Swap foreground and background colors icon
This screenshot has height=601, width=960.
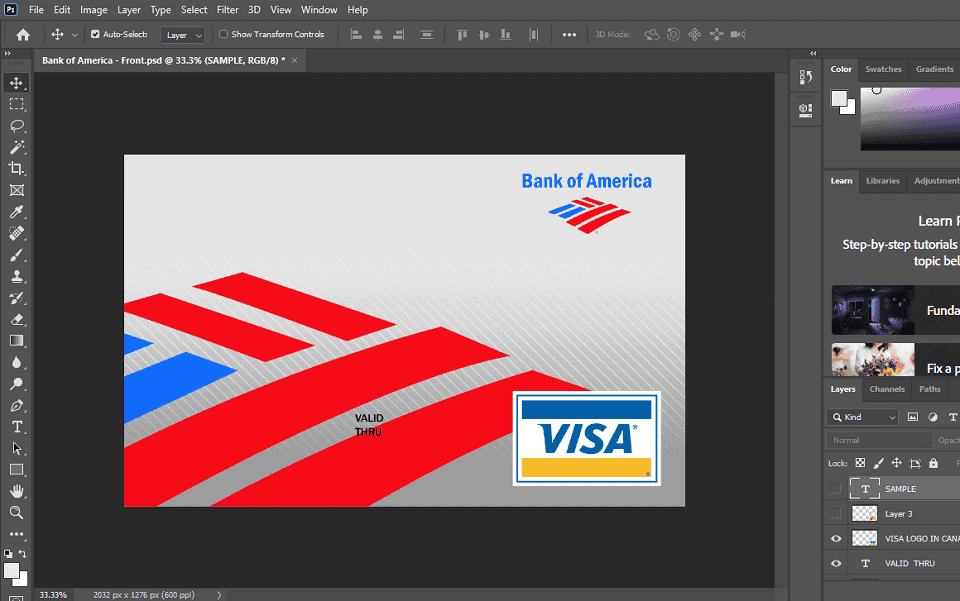click(x=23, y=553)
